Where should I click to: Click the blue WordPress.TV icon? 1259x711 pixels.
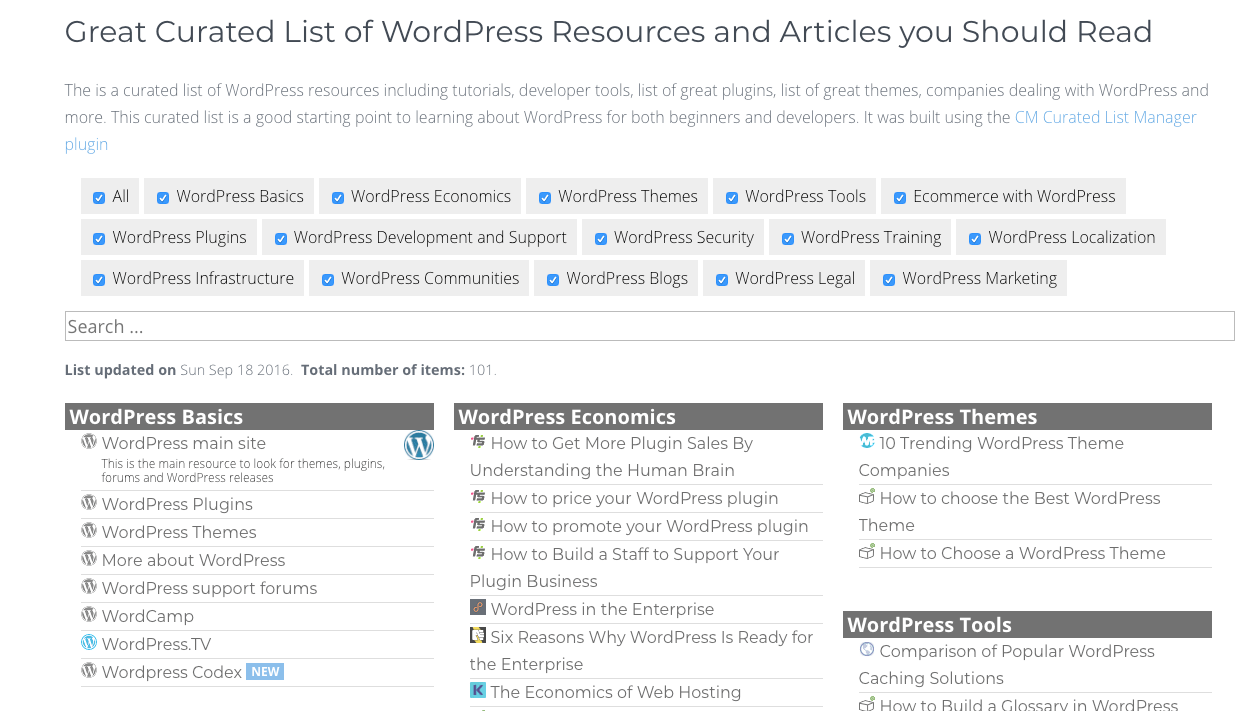coord(88,644)
